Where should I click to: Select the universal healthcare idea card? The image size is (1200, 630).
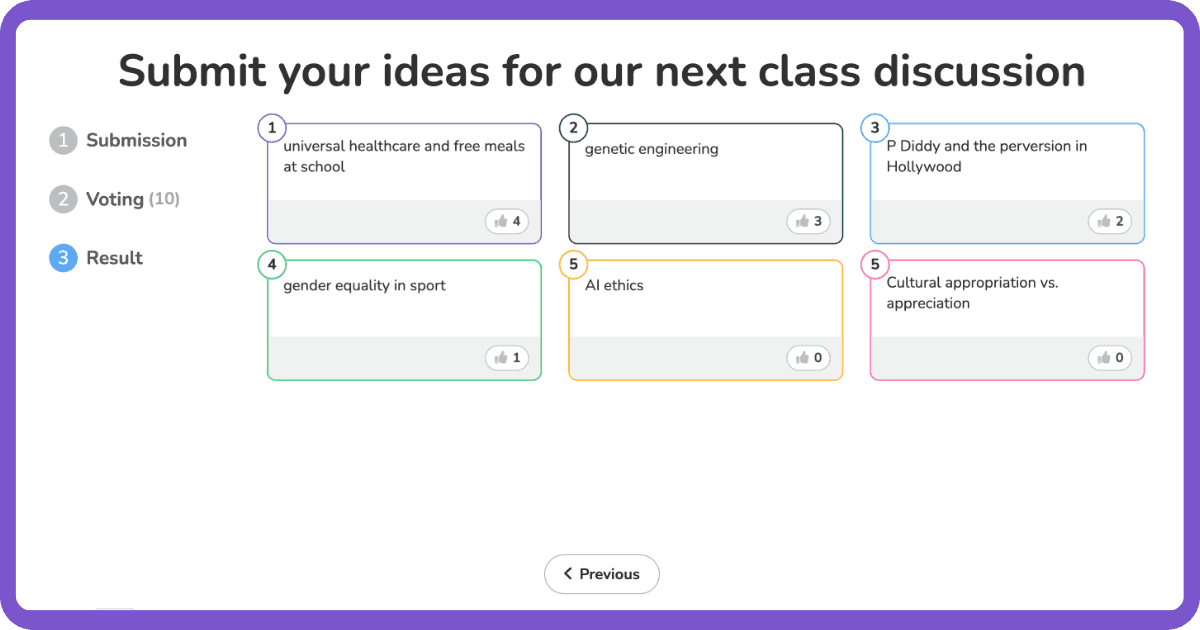click(x=404, y=183)
